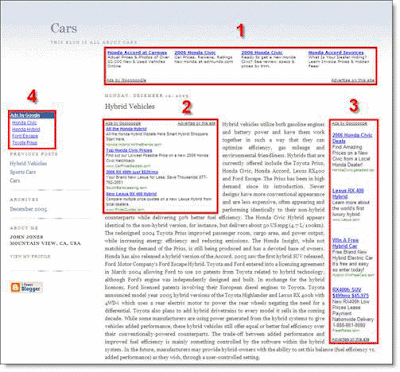Click Ford Escape in the sidebar link unit
Screen dimensions: 400x372
pyautogui.click(x=25, y=136)
